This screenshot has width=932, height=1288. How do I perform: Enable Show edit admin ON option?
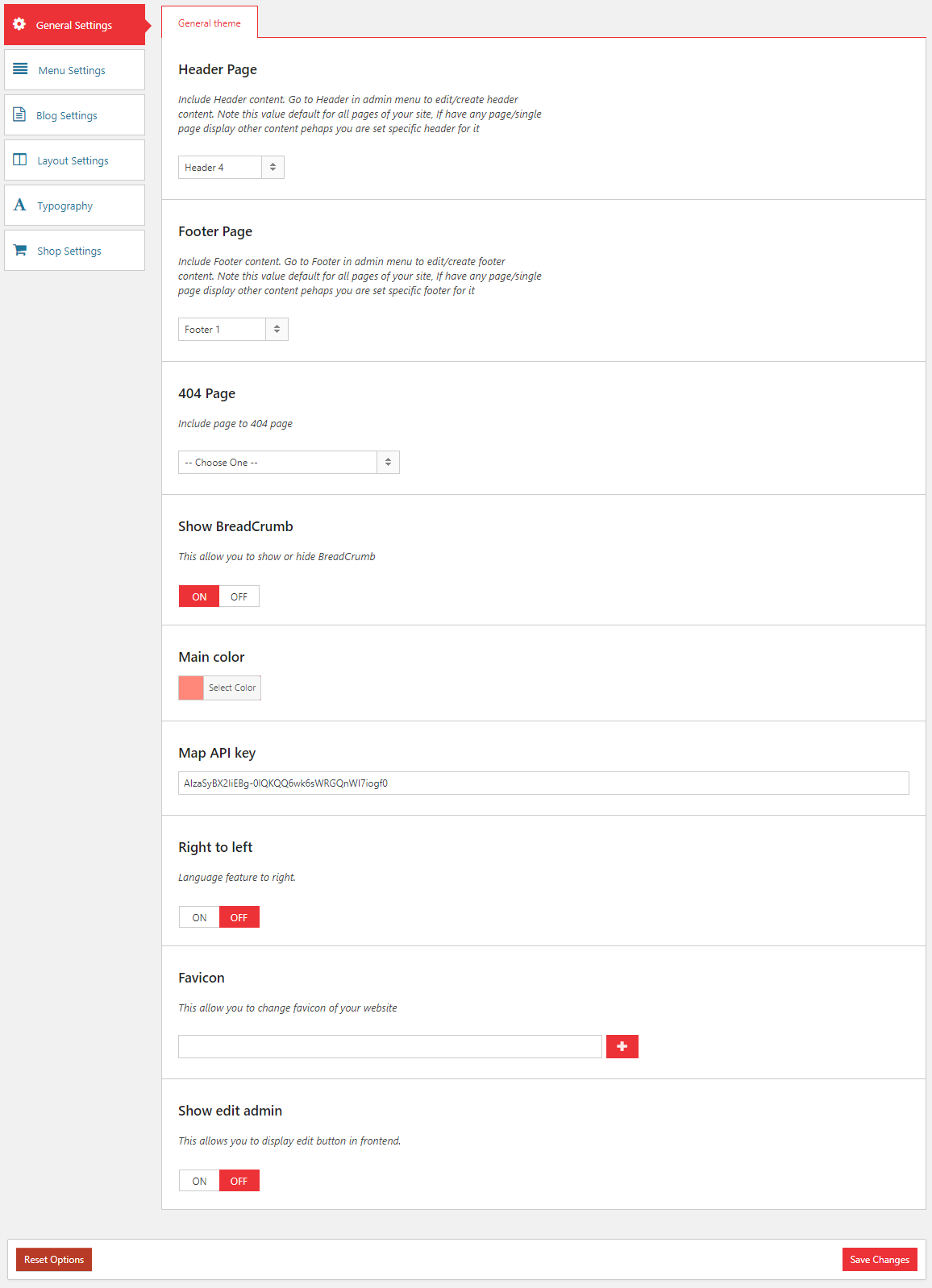(199, 1181)
